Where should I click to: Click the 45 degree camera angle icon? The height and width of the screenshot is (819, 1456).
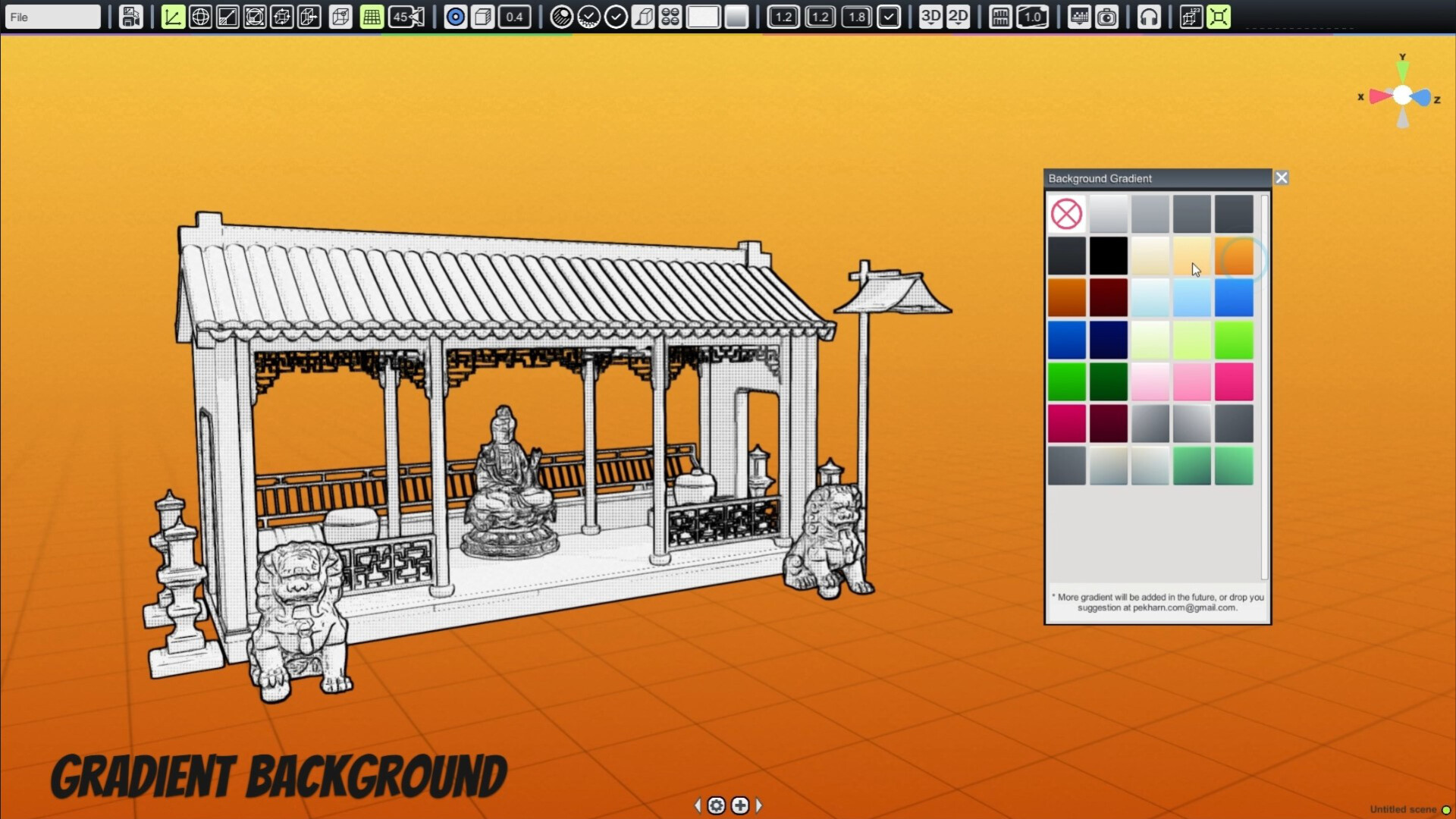(406, 17)
